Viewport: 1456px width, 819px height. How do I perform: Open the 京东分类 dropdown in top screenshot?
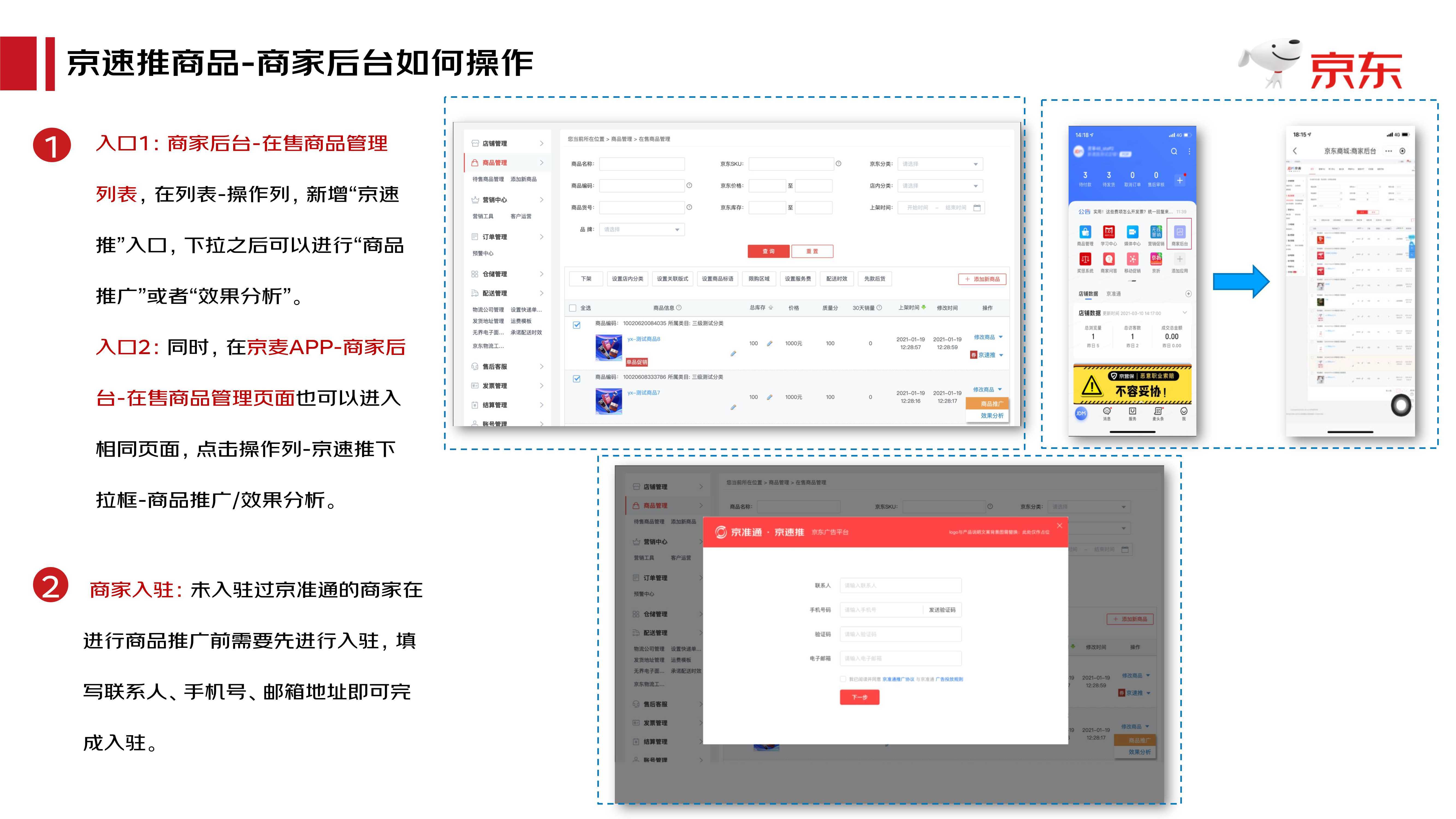940,164
